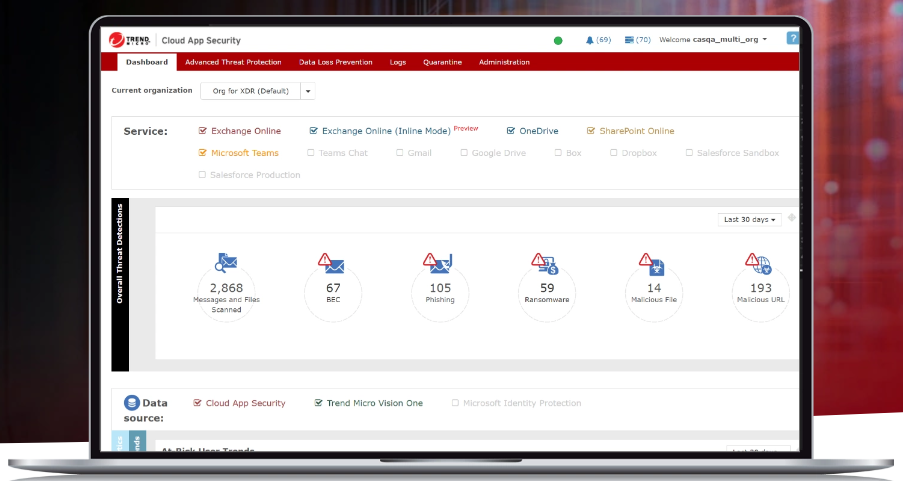Open the Advanced Threat Protection menu
Screen dimensions: 903x481
click(x=233, y=62)
